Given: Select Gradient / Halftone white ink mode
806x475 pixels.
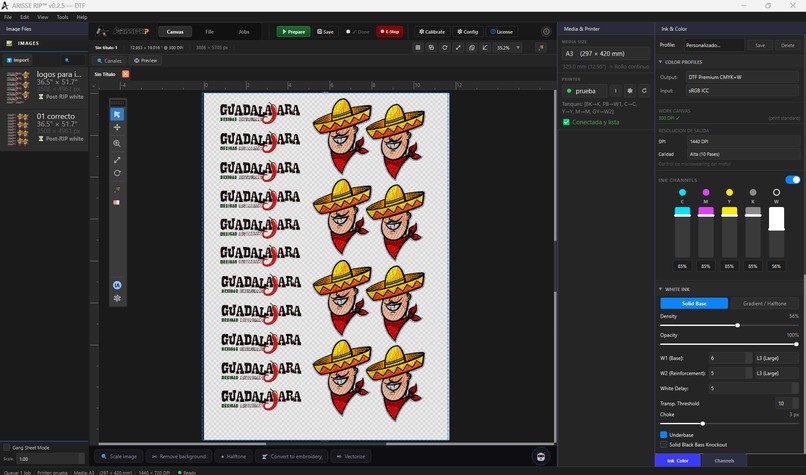Looking at the screenshot, I should pyautogui.click(x=764, y=304).
